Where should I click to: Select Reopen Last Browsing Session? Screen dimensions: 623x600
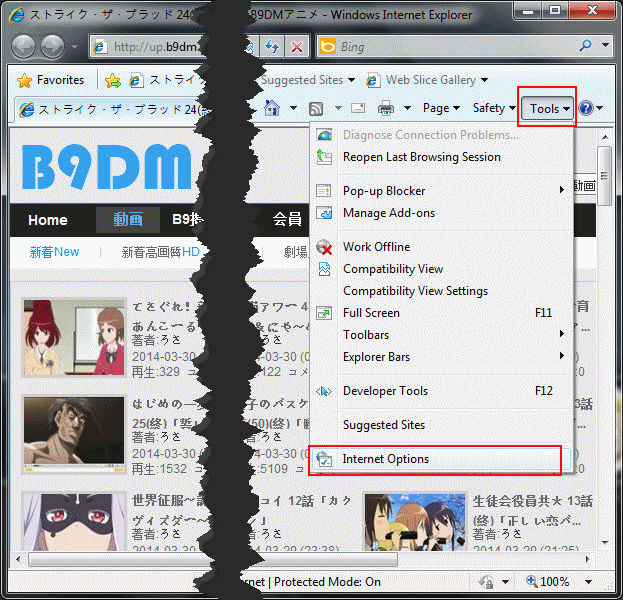point(441,157)
